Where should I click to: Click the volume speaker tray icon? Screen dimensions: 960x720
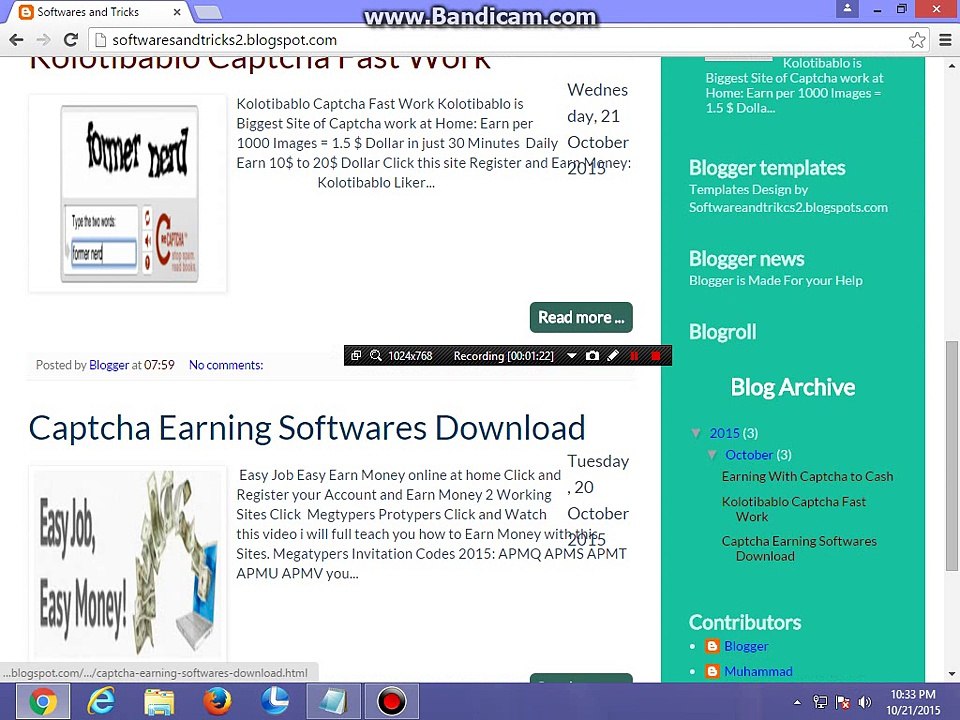tap(864, 702)
